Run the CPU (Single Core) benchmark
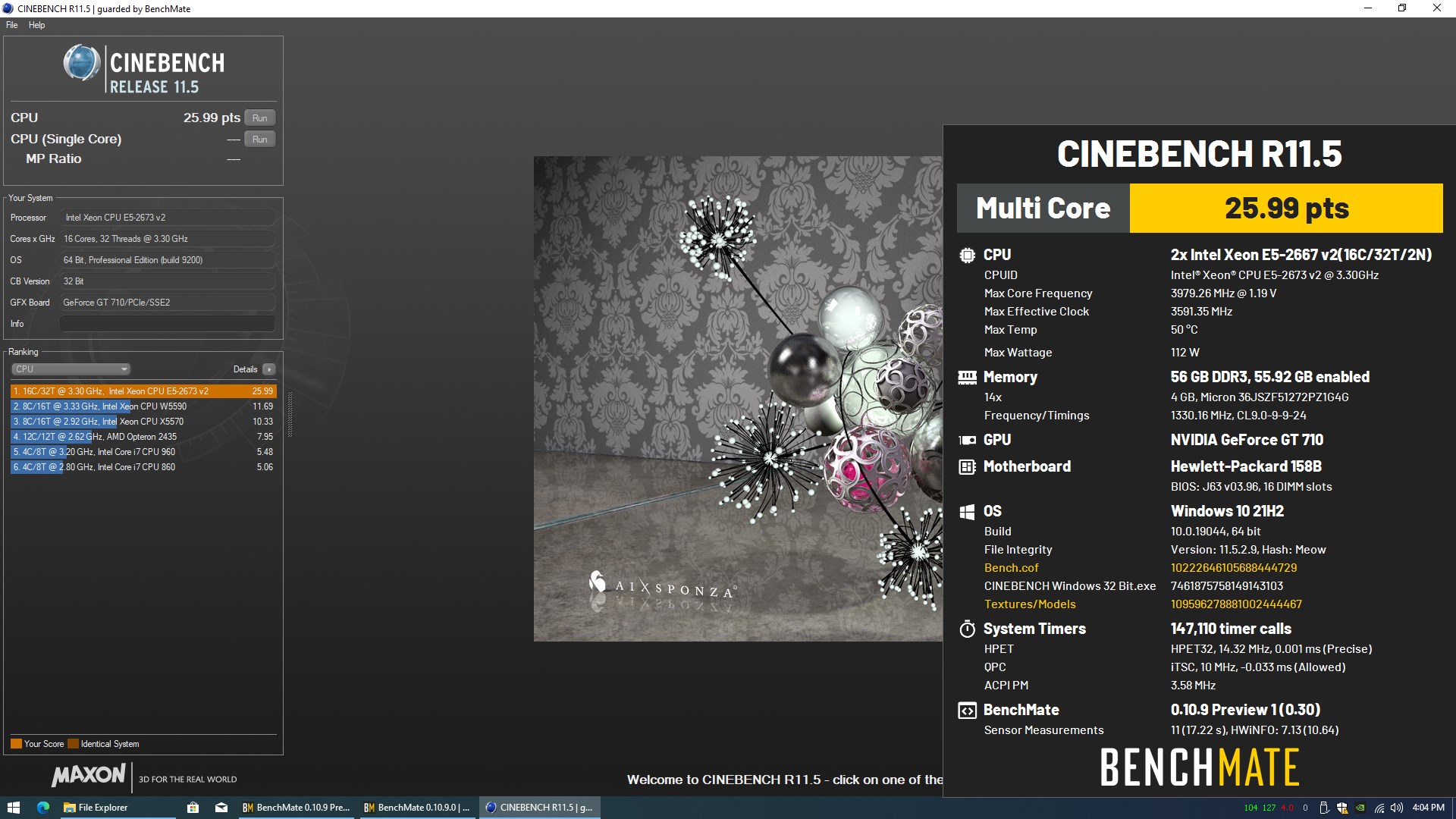 click(259, 139)
